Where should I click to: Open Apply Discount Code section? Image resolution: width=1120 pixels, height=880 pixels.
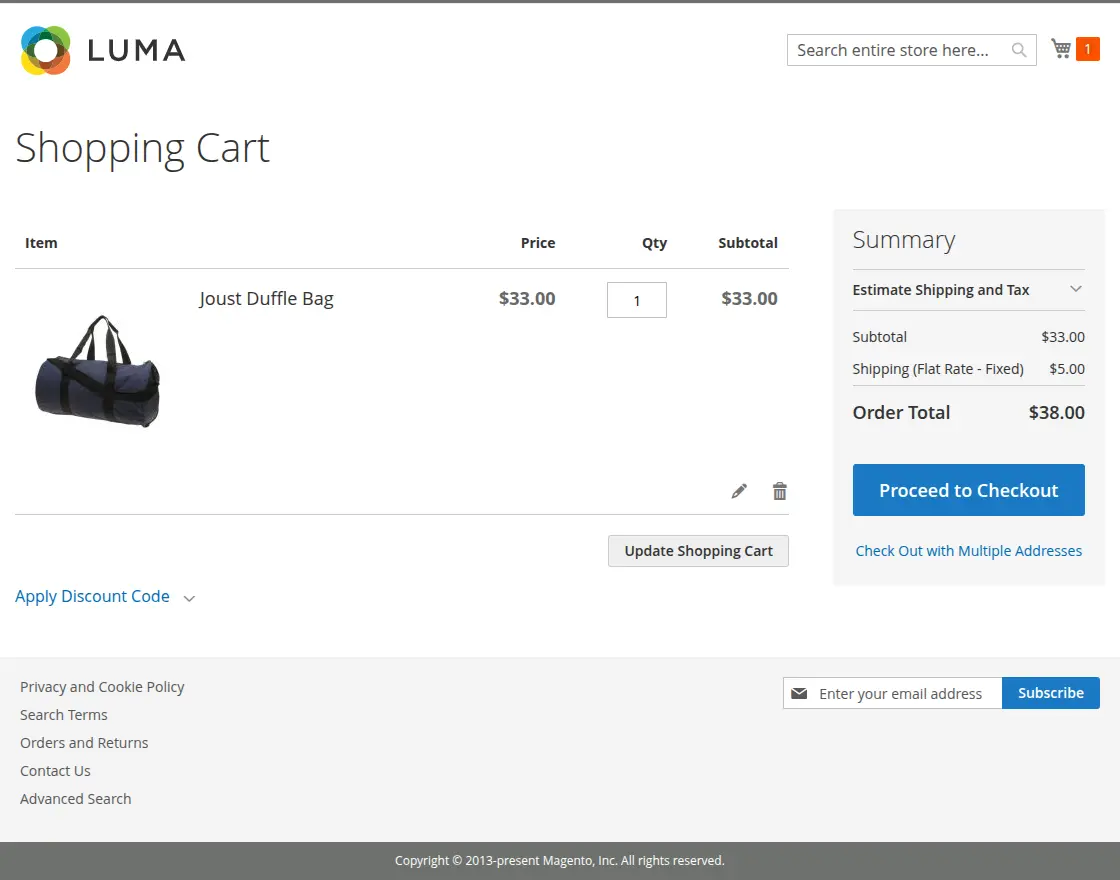pos(92,596)
